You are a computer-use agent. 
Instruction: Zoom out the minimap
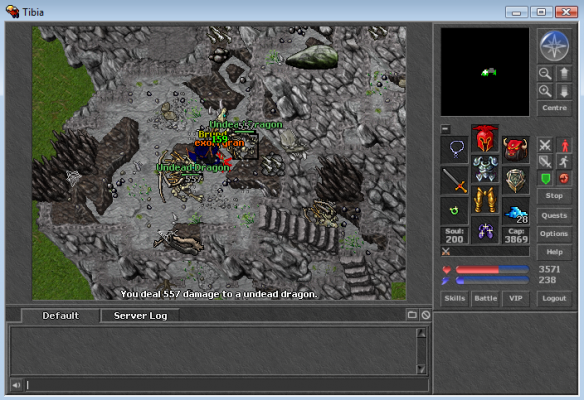pos(545,74)
